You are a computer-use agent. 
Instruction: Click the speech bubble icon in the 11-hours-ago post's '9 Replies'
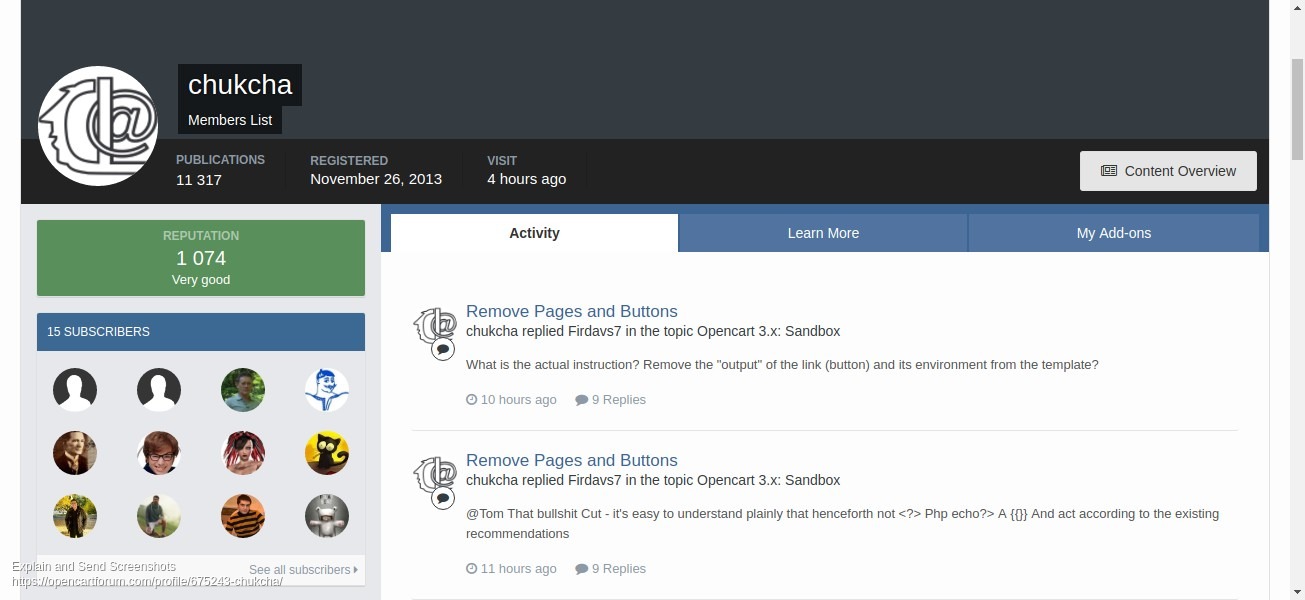point(581,569)
